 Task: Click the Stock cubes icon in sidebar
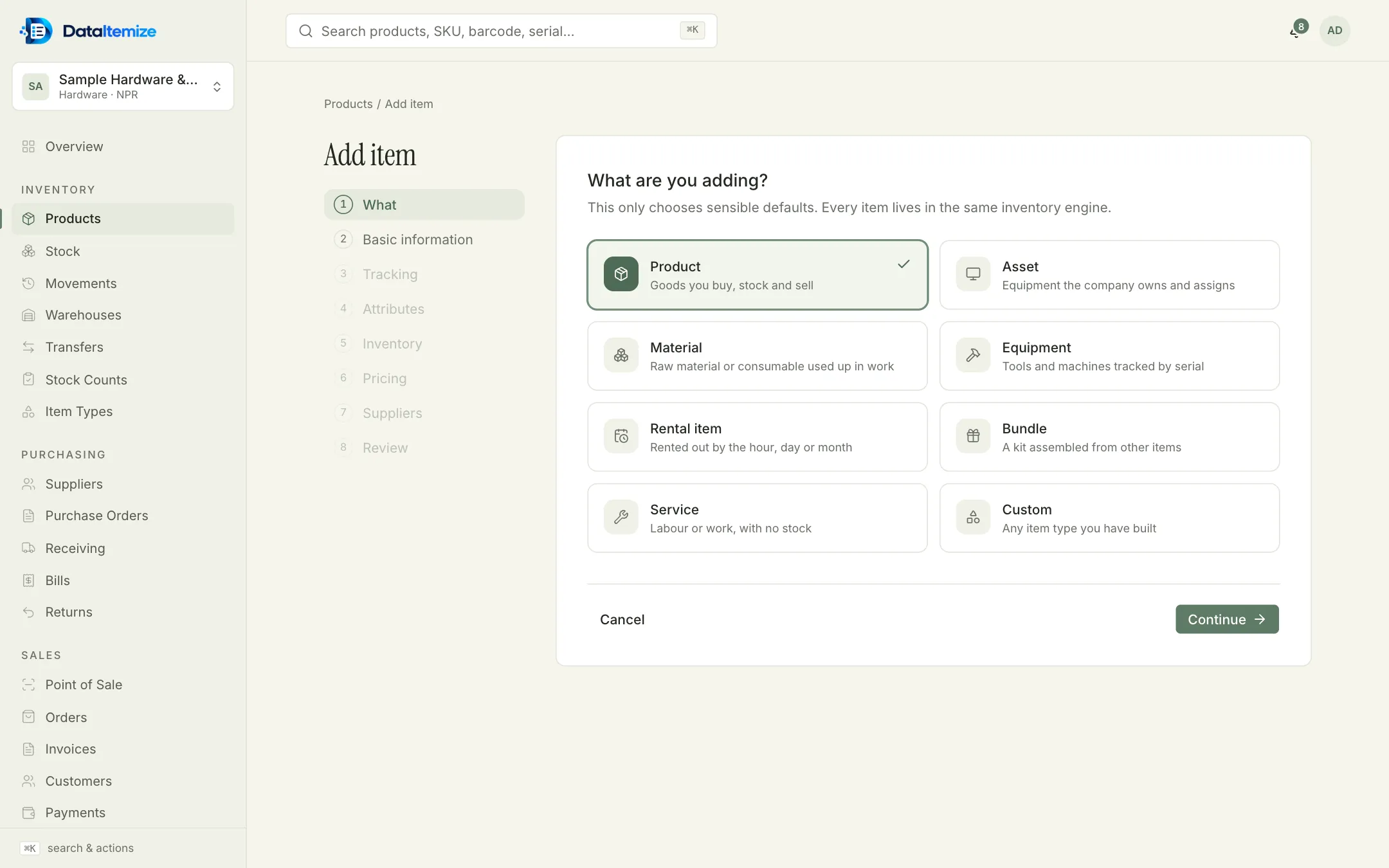[x=28, y=251]
